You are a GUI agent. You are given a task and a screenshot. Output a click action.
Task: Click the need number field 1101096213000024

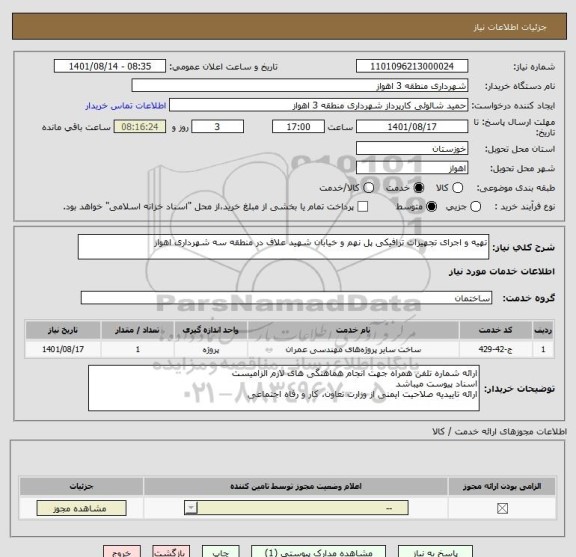(412, 66)
